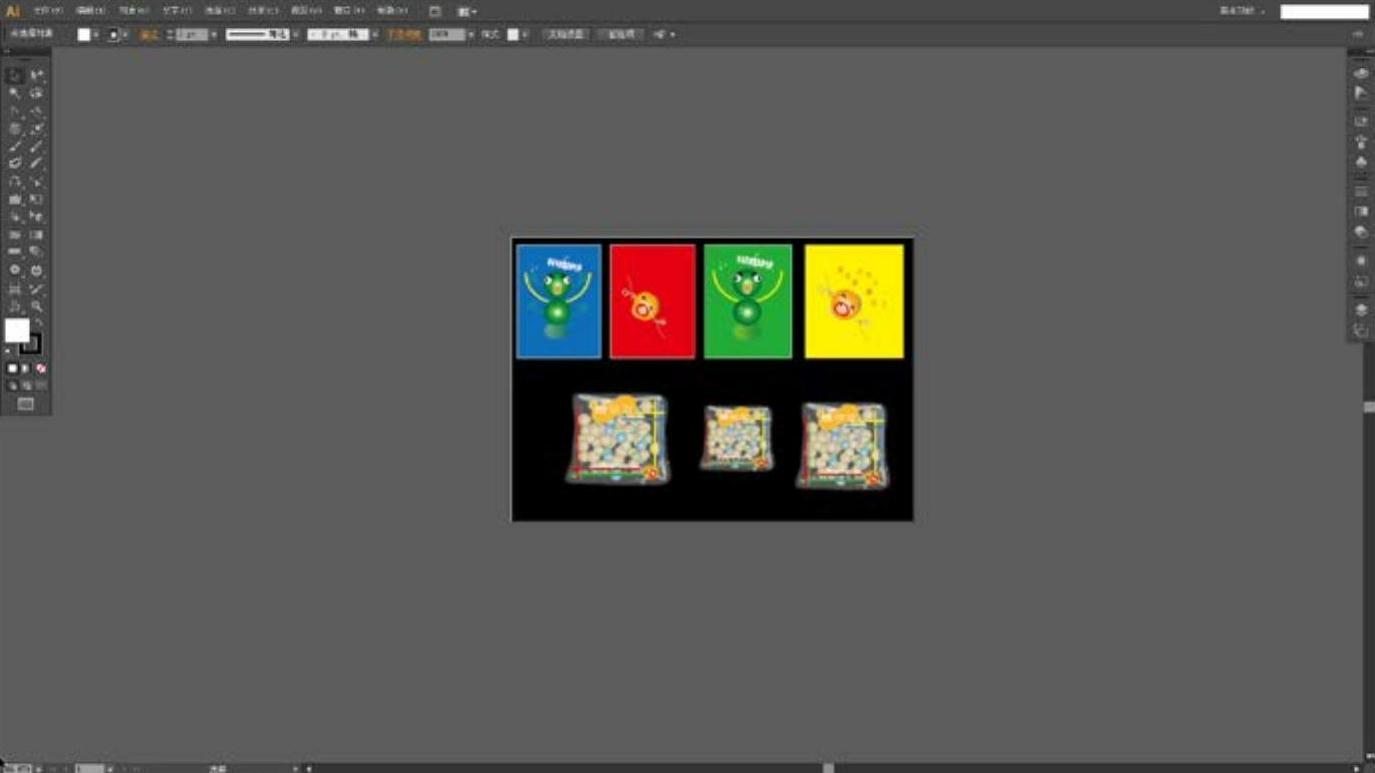Open the 编辑 (Edit) menu

pos(90,11)
